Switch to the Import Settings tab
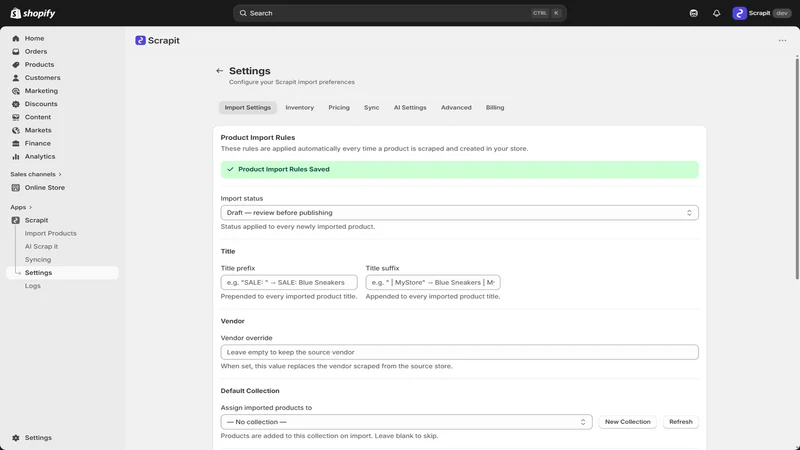This screenshot has height=450, width=800. click(x=248, y=108)
